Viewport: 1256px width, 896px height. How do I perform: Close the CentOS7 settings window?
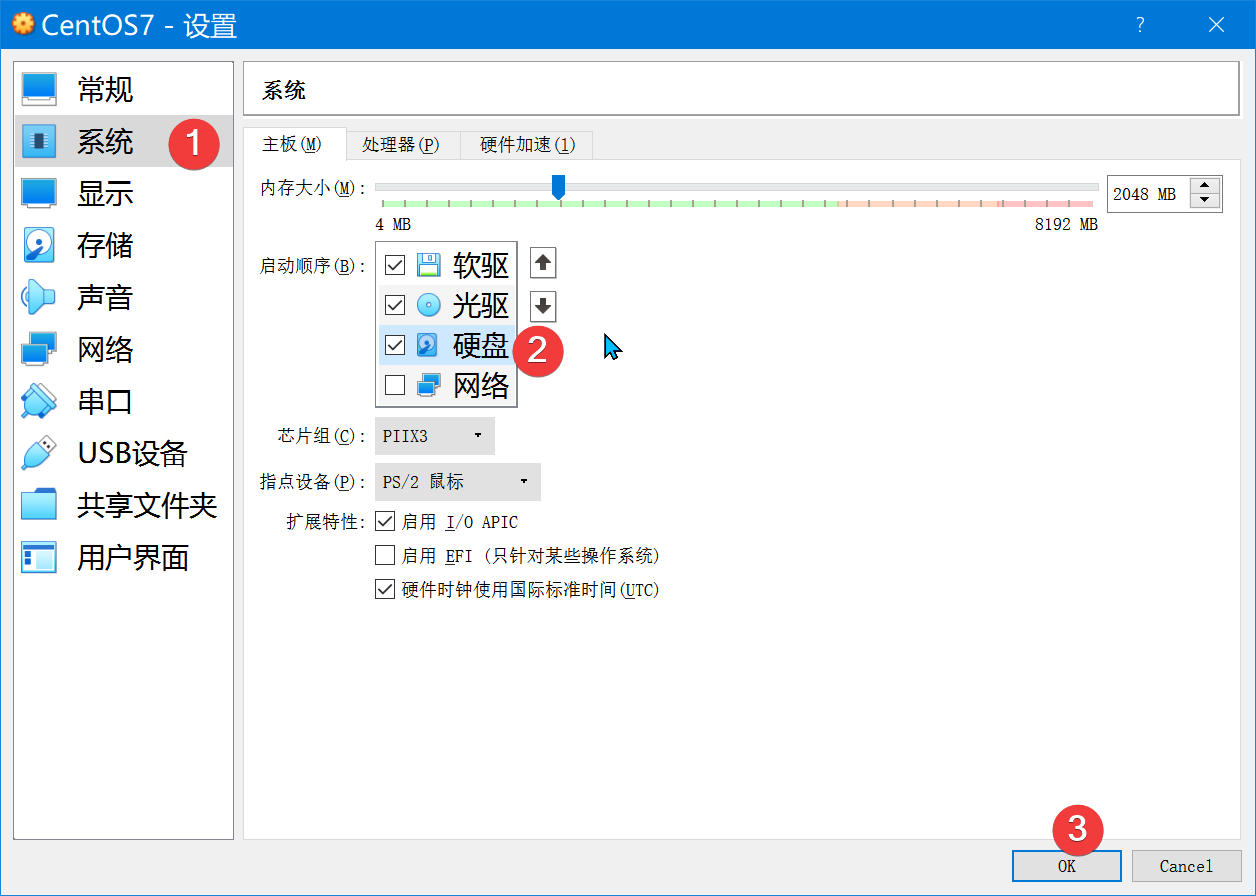pyautogui.click(x=1216, y=25)
